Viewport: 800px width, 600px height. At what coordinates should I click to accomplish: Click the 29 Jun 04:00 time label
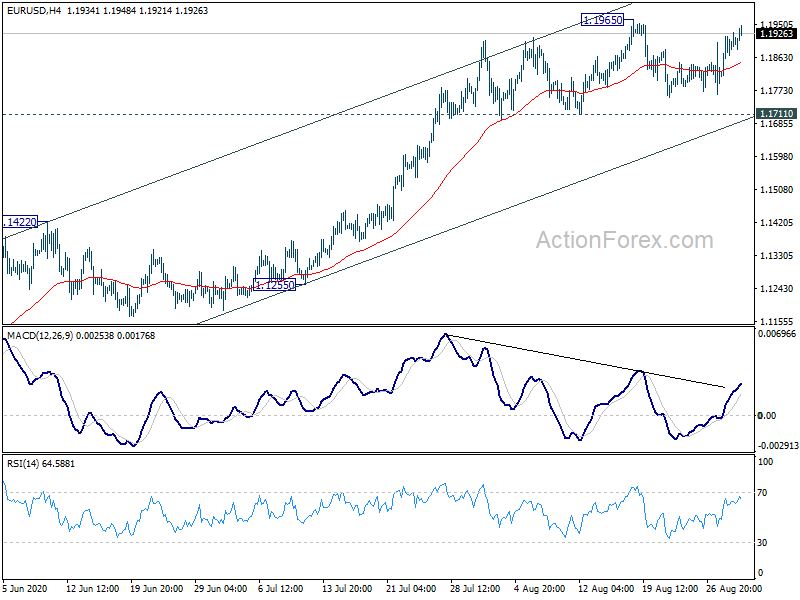(221, 589)
